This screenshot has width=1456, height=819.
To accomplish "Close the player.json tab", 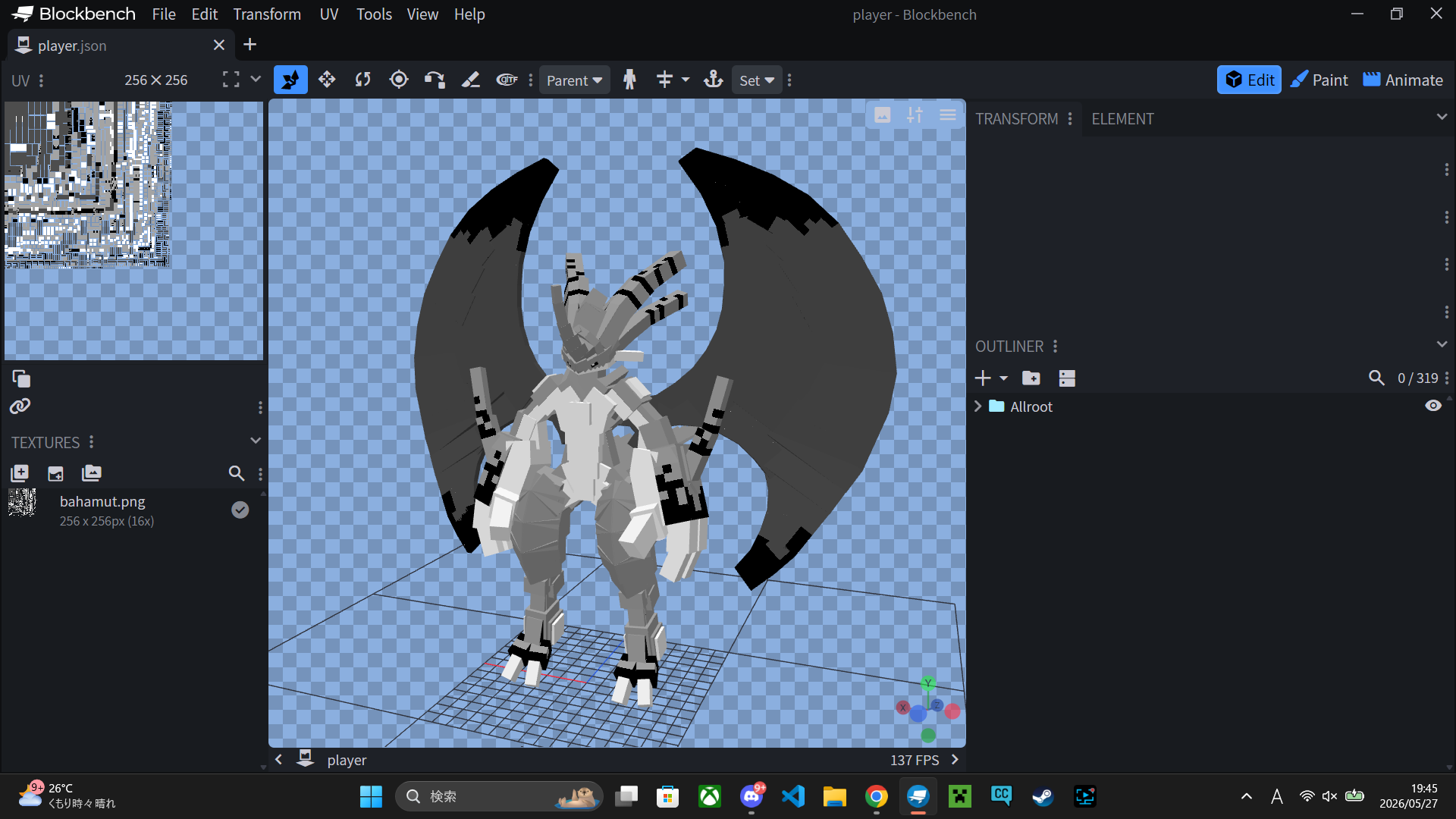I will (x=219, y=45).
